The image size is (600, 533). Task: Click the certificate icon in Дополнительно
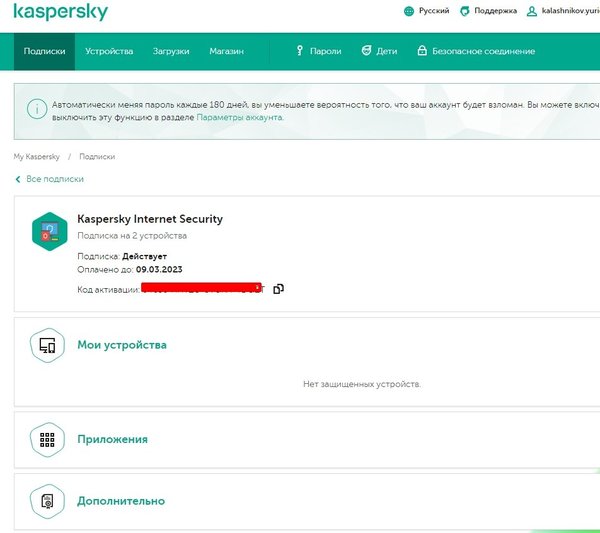47,501
